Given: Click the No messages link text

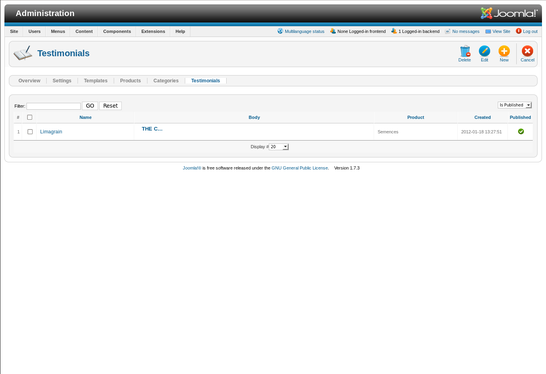Looking at the screenshot, I should (466, 31).
